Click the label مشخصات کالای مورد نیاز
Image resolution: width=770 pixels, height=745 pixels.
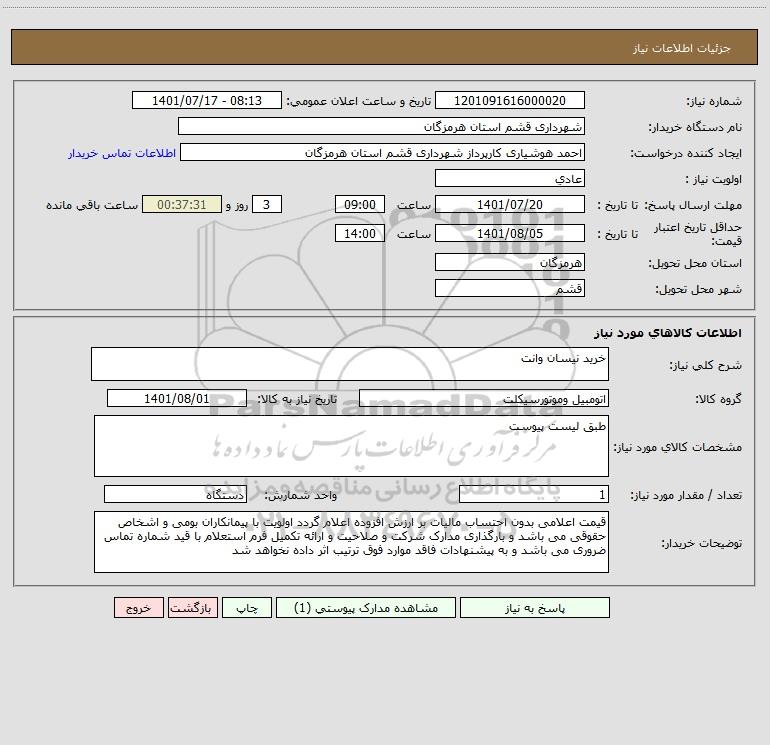(677, 447)
